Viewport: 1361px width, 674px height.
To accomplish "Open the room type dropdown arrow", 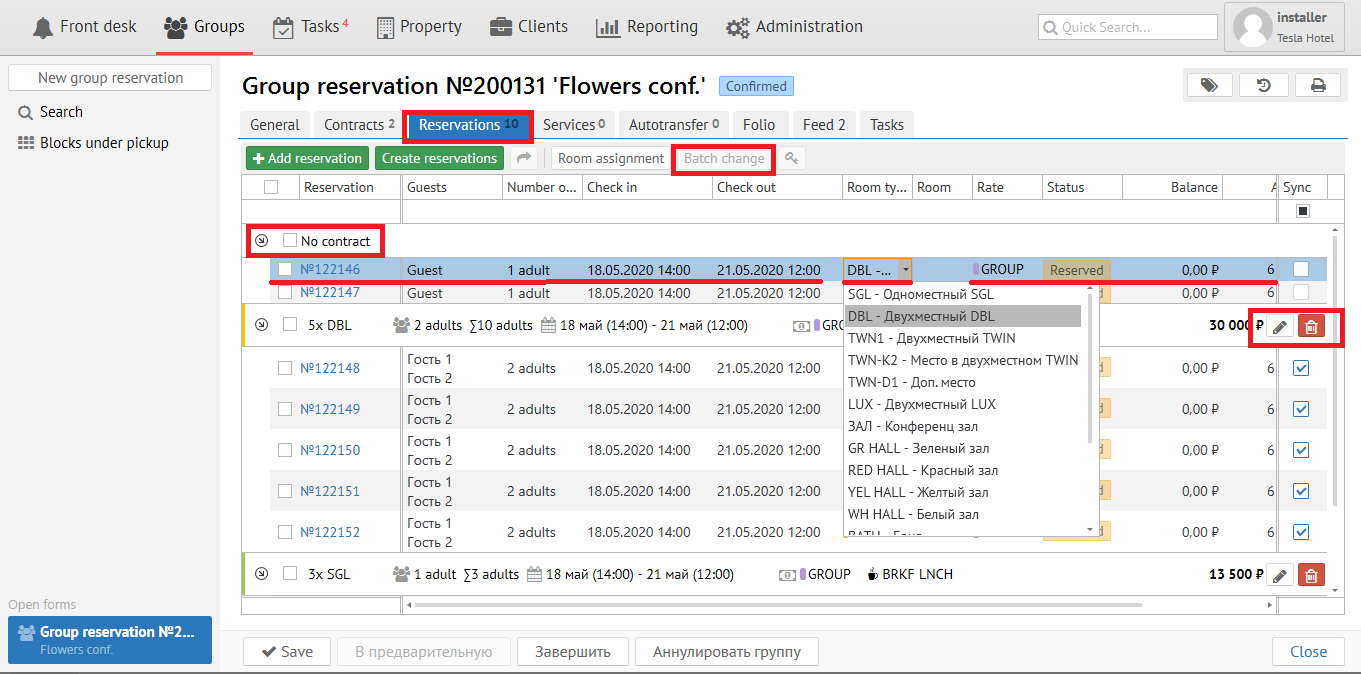I will pos(905,270).
